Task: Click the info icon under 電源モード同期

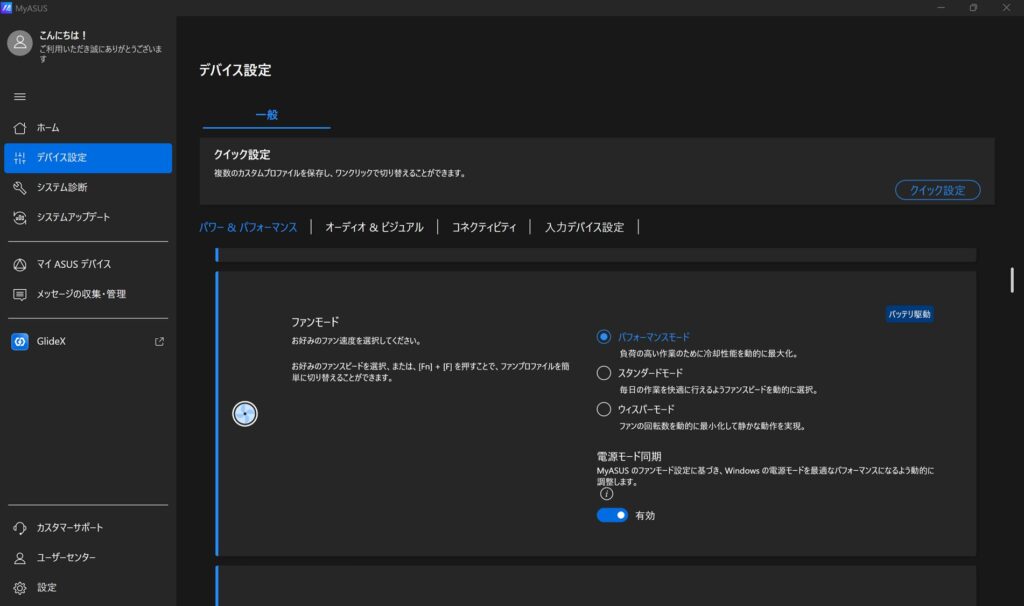Action: pyautogui.click(x=605, y=494)
